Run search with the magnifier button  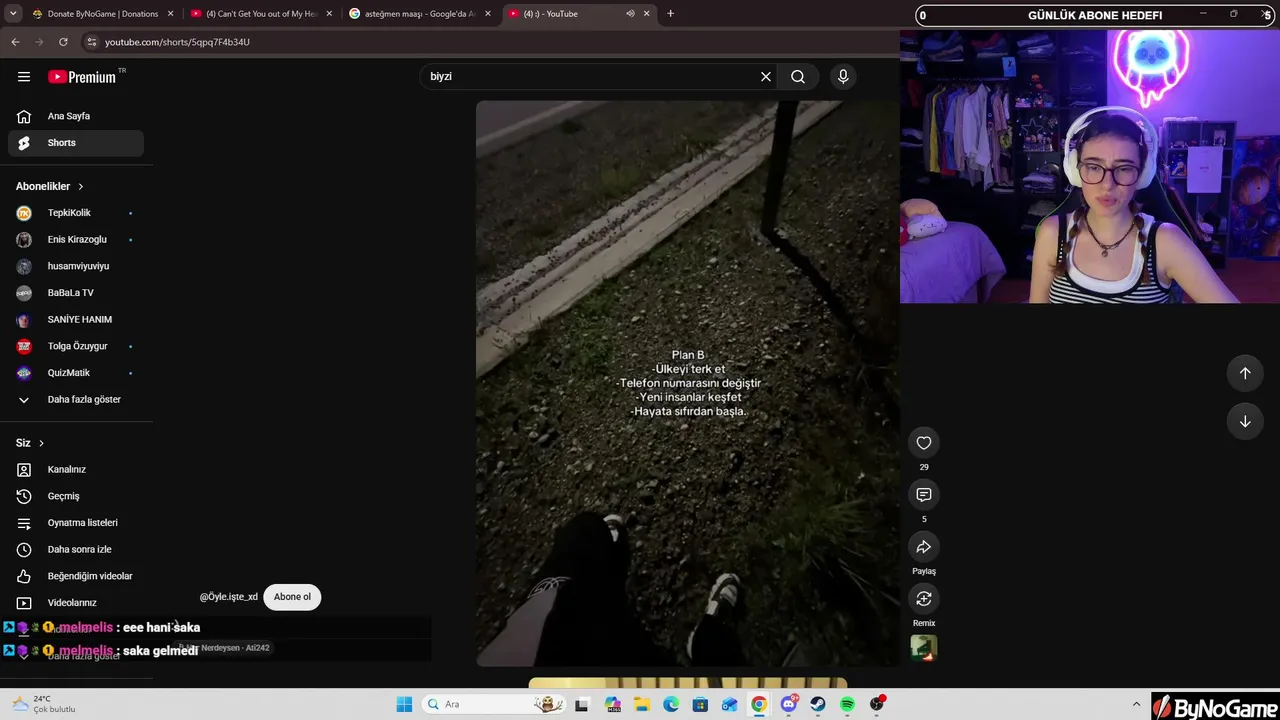[798, 77]
